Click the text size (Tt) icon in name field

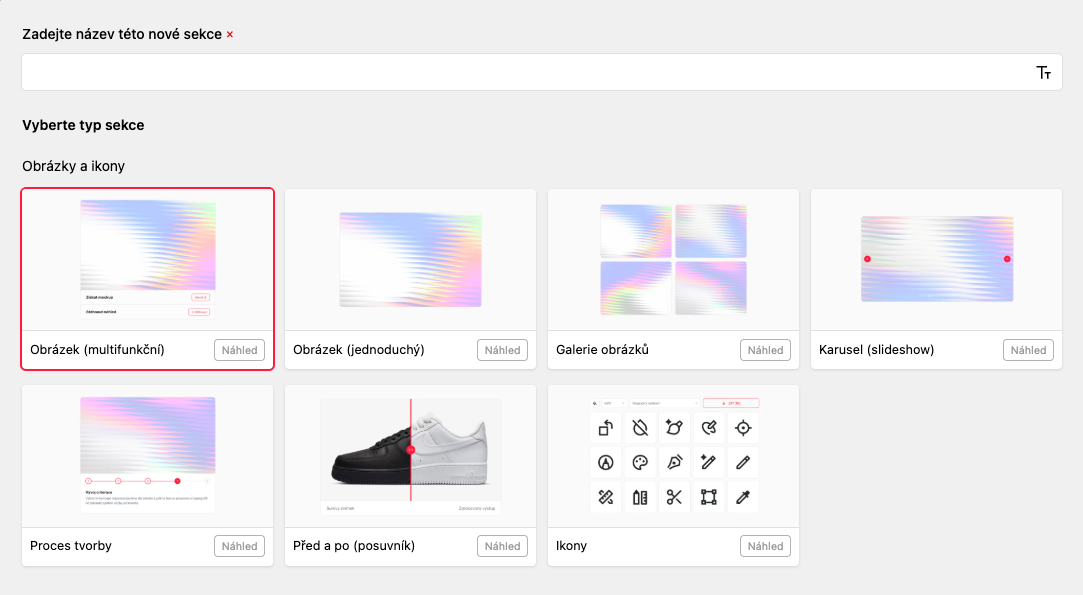(x=1044, y=73)
